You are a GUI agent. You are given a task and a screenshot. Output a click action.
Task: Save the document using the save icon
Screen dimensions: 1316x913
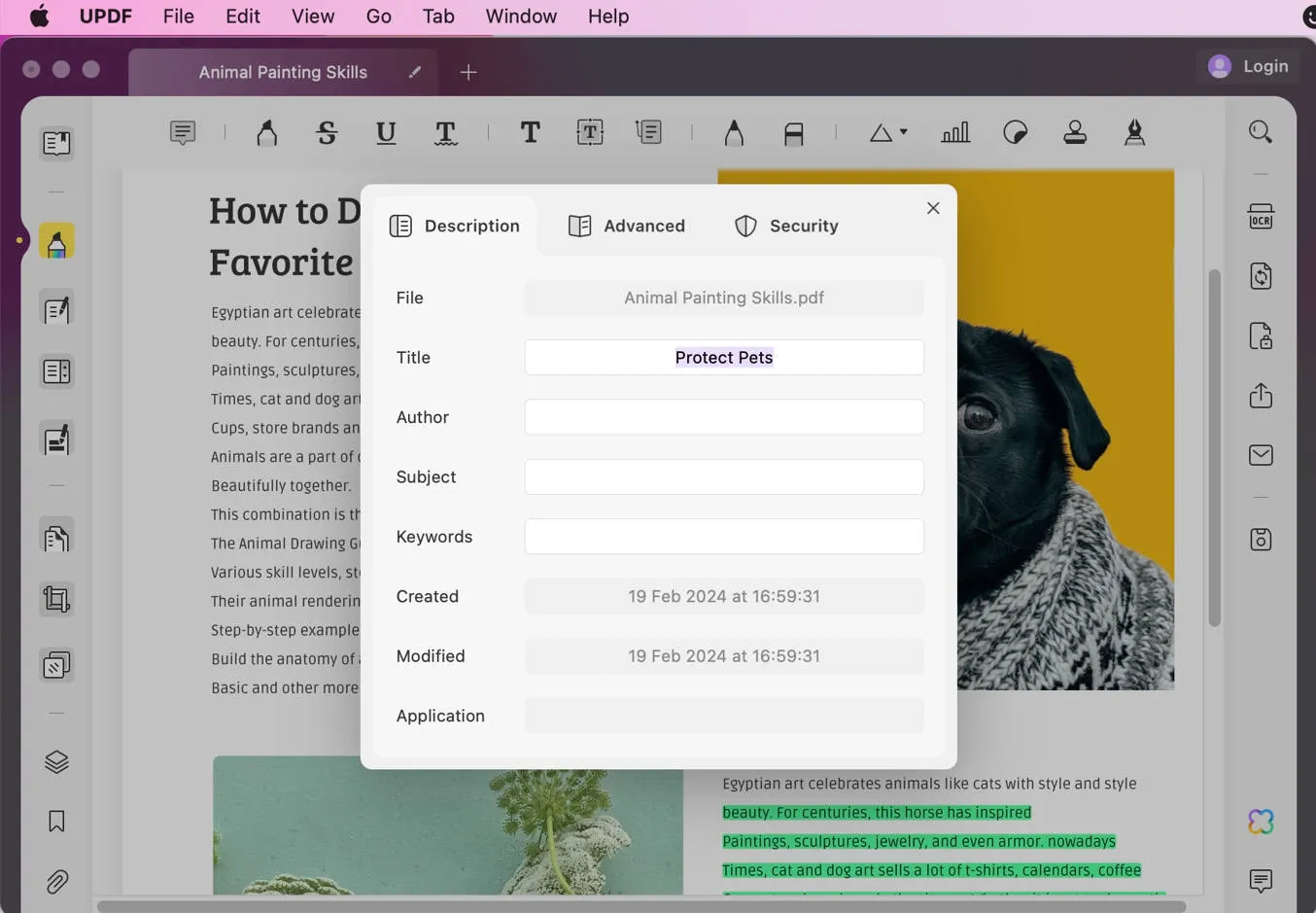coord(1261,540)
